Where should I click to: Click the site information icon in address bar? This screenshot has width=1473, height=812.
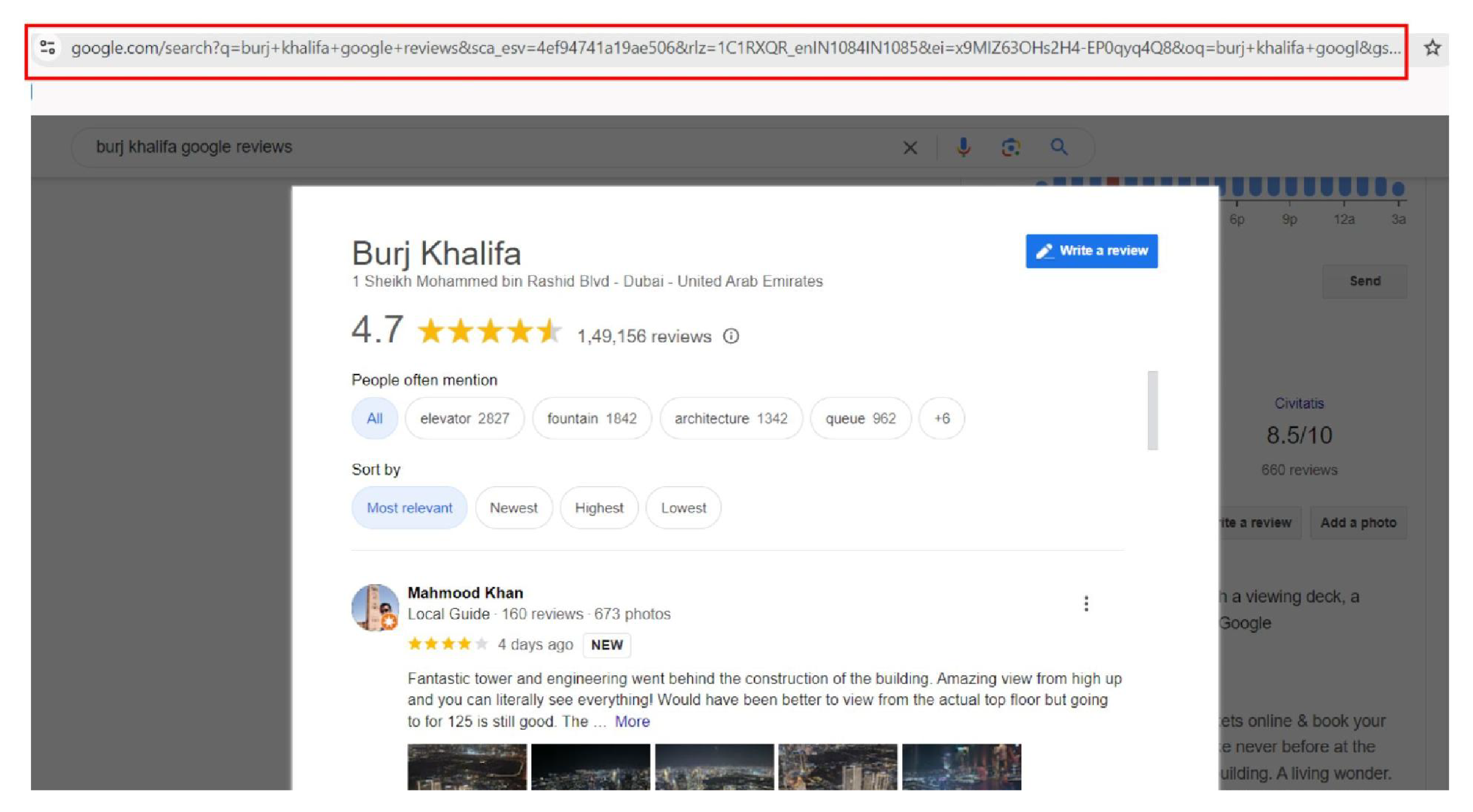click(x=47, y=47)
